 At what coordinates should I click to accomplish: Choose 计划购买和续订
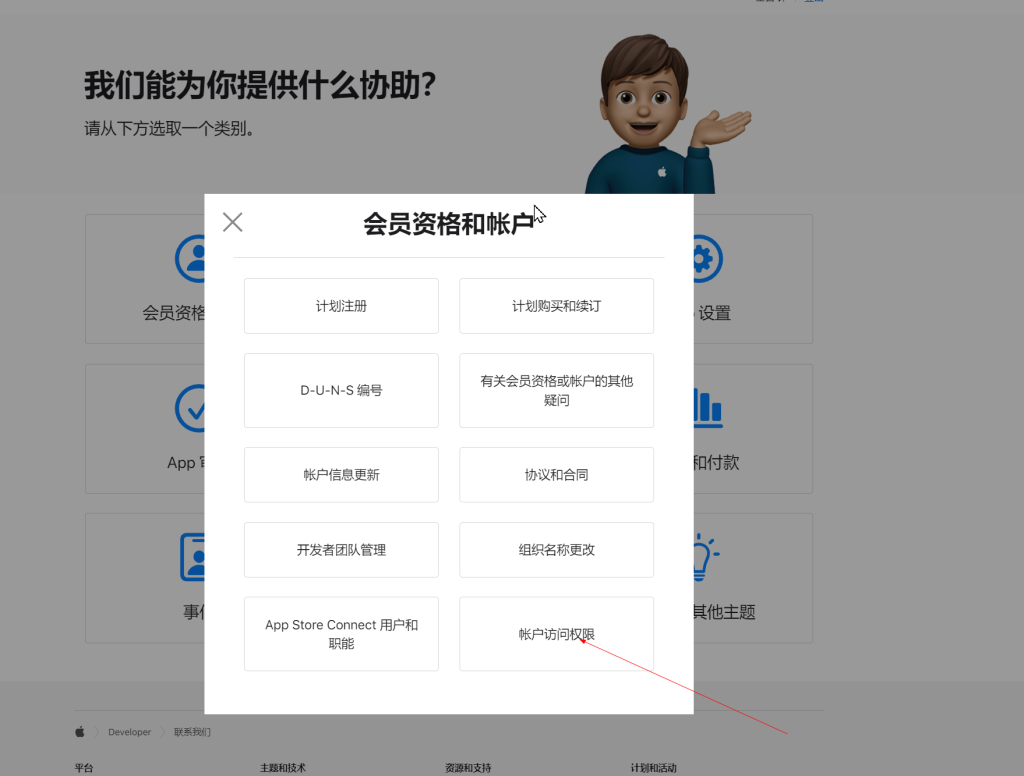556,306
